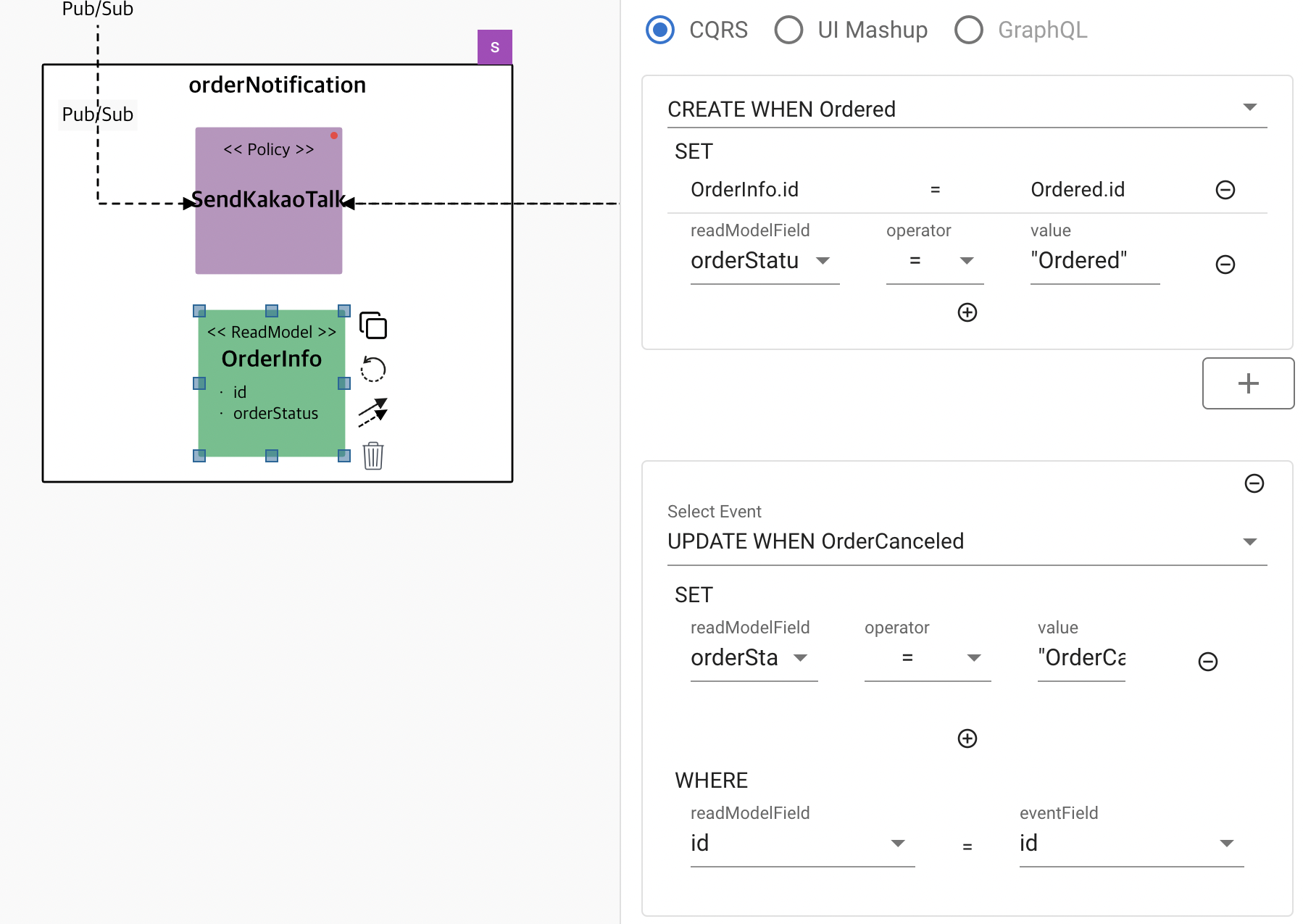Remove the UPDATE WHEN OrderCanceled block
The image size is (1303, 924).
1254,483
